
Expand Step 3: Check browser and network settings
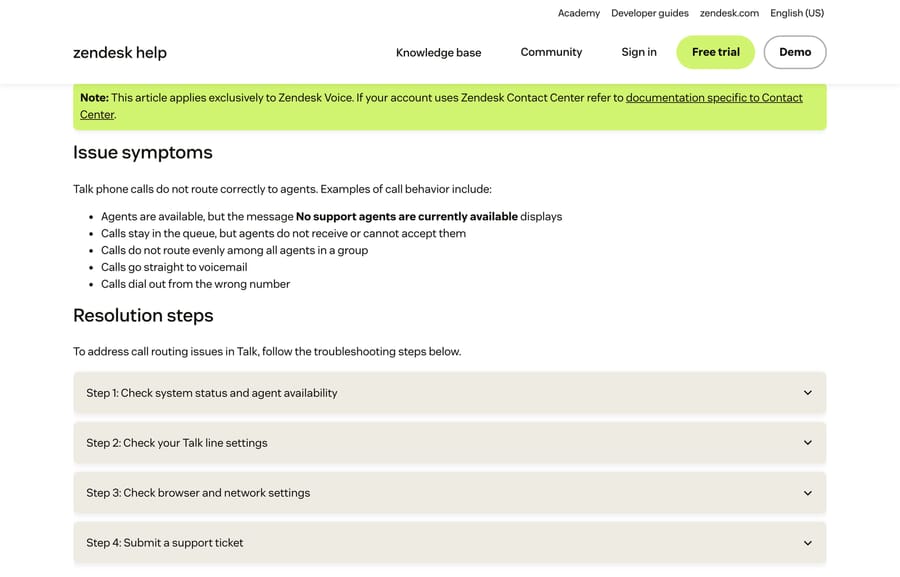449,493
